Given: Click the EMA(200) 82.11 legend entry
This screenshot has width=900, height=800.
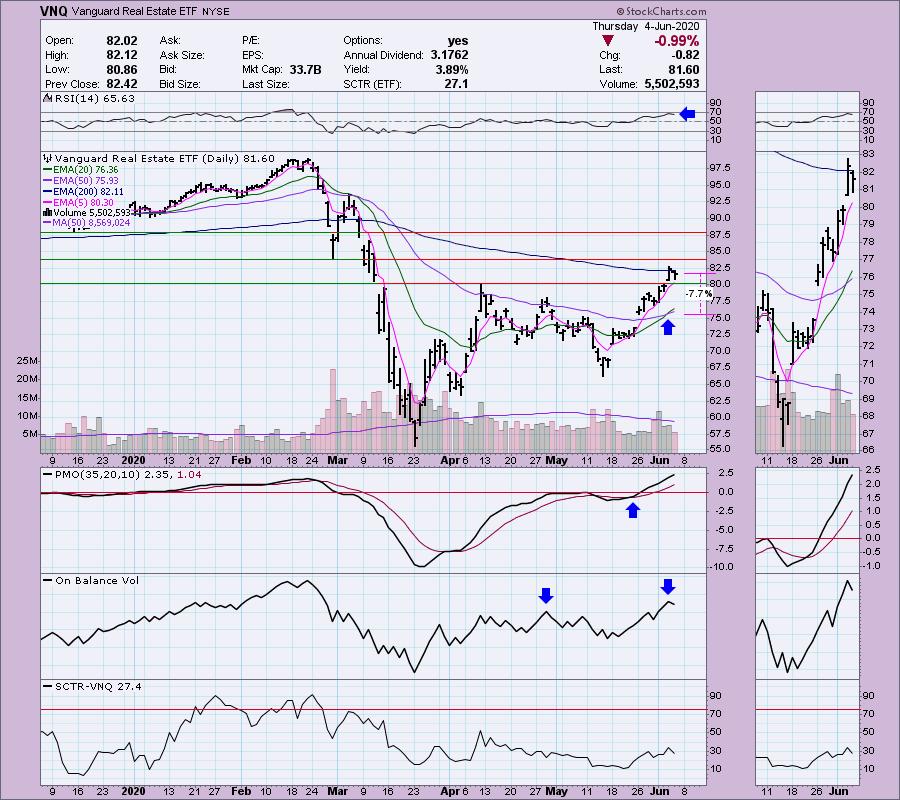Looking at the screenshot, I should coord(88,192).
